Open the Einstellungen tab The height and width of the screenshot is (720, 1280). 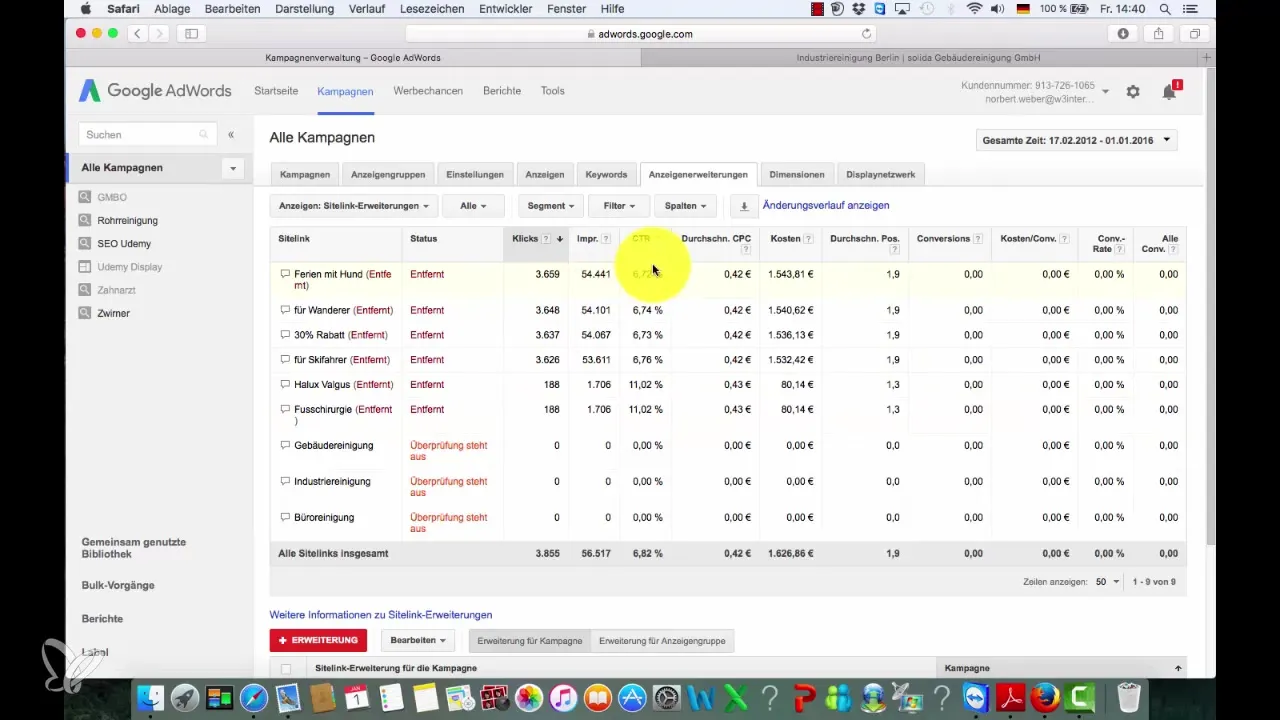475,174
